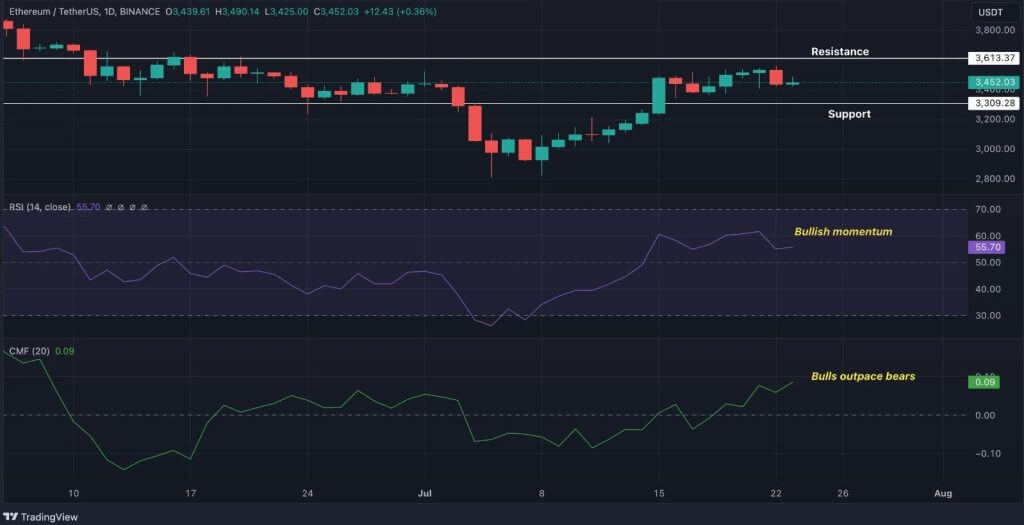This screenshot has width=1024, height=525.
Task: Click the high price H3,490.14 value
Action: pos(236,12)
